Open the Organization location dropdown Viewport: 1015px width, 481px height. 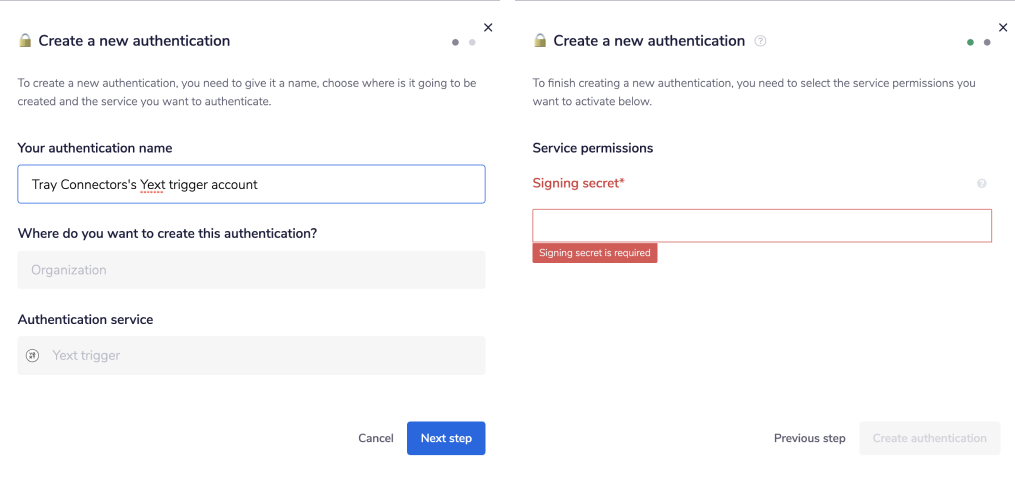click(251, 270)
